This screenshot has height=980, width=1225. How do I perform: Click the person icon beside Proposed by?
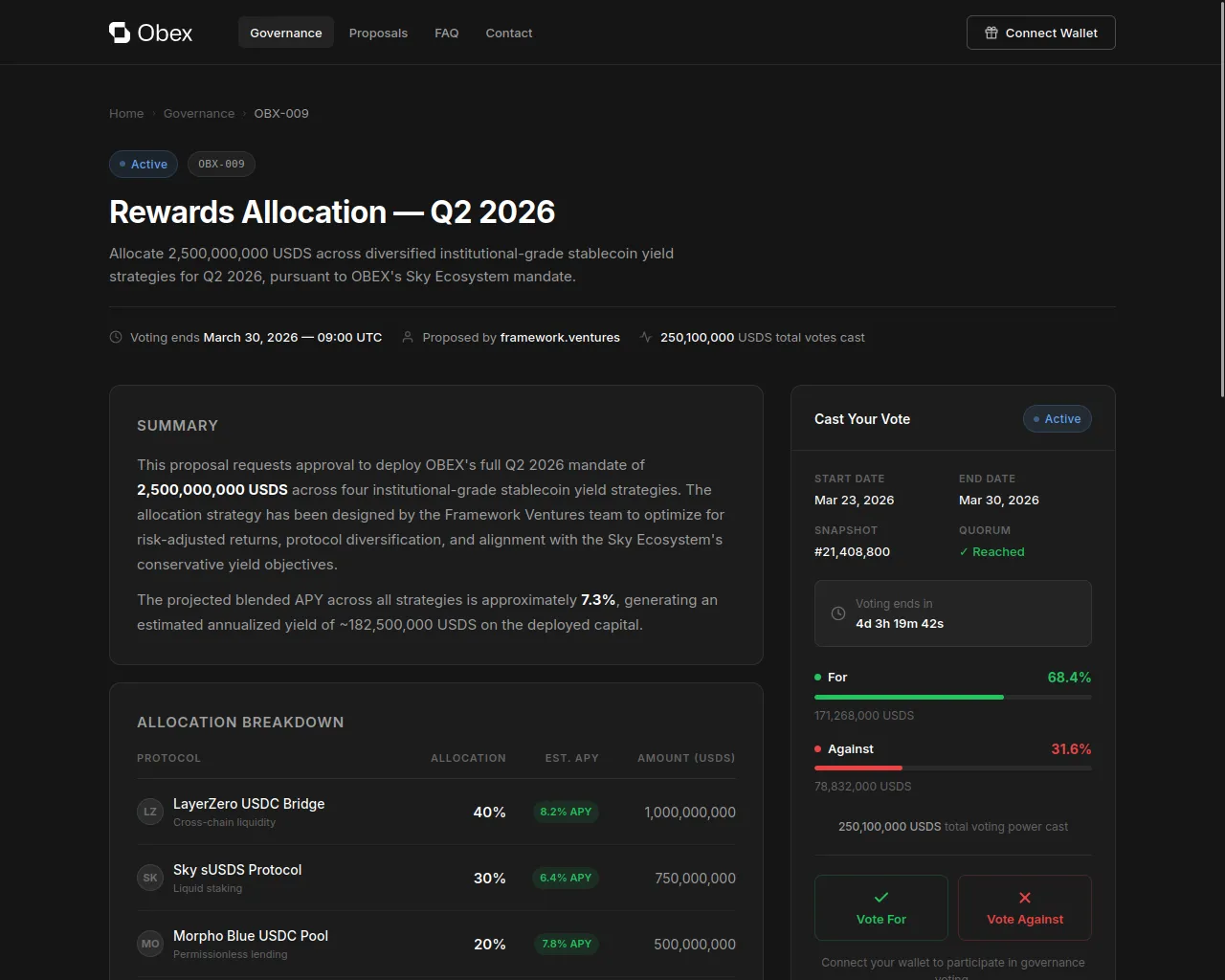[x=408, y=337]
